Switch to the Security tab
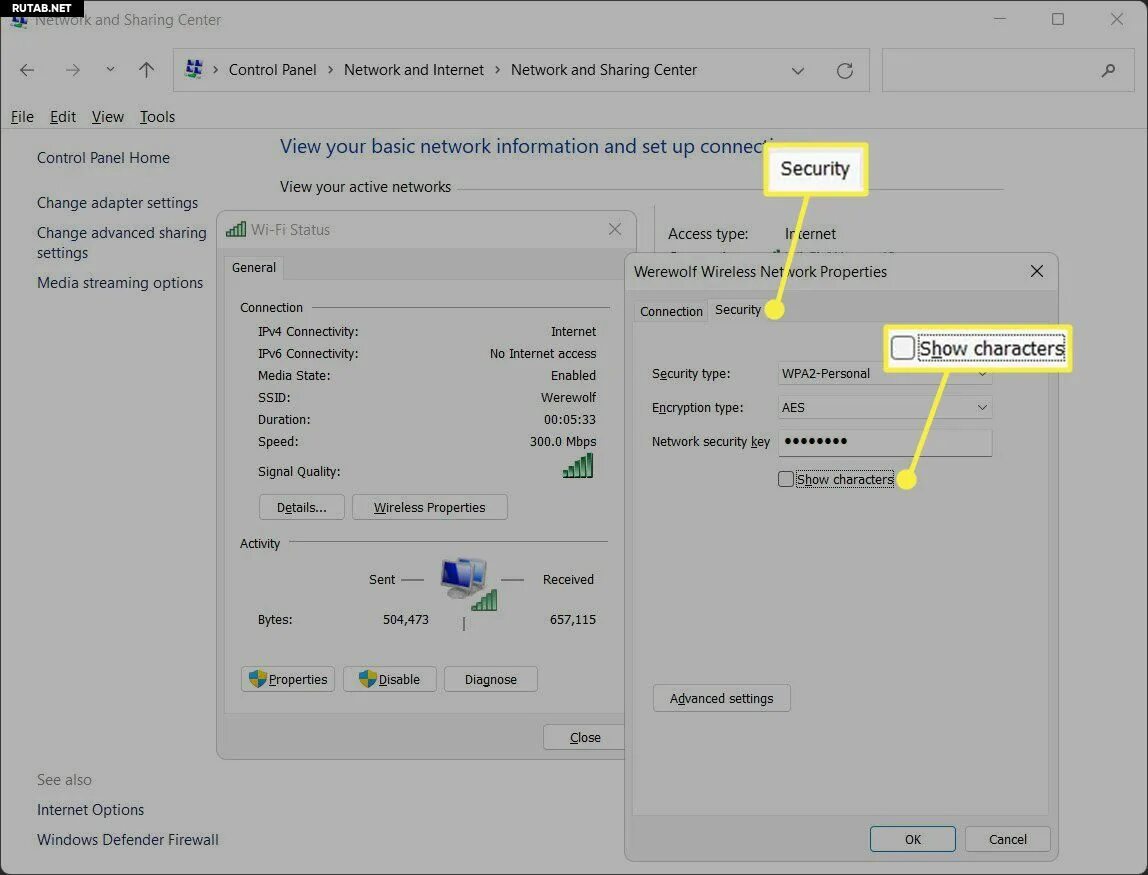This screenshot has height=875, width=1148. pyautogui.click(x=737, y=310)
